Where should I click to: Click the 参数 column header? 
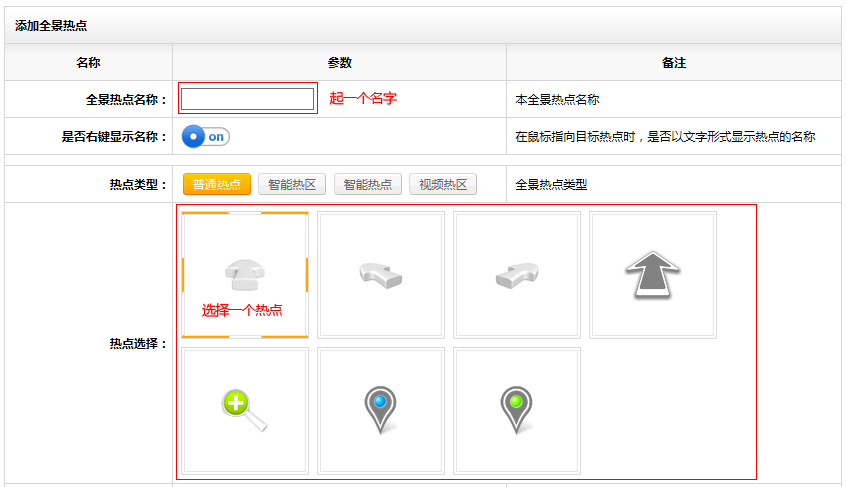point(339,63)
